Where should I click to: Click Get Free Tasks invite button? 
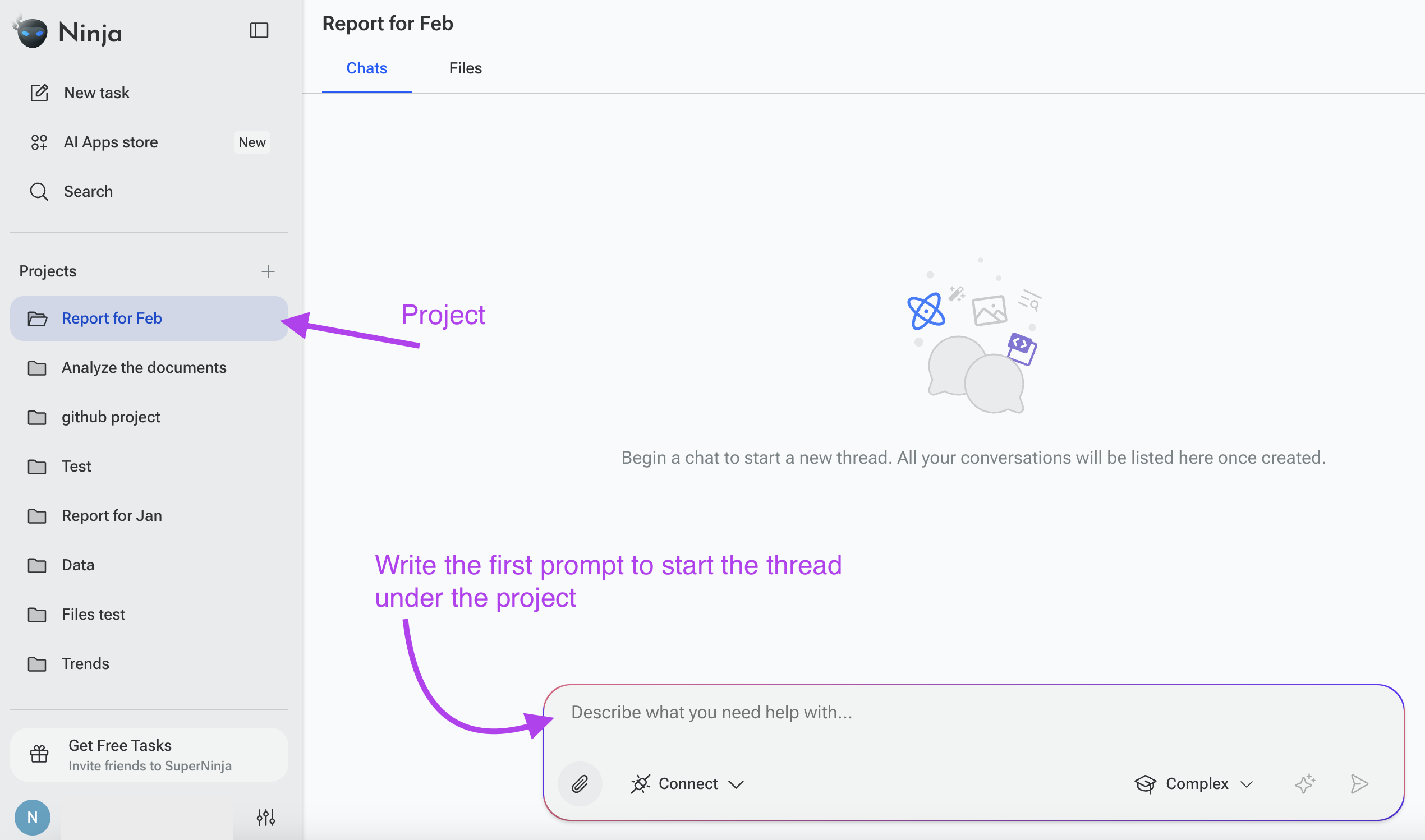click(x=149, y=755)
